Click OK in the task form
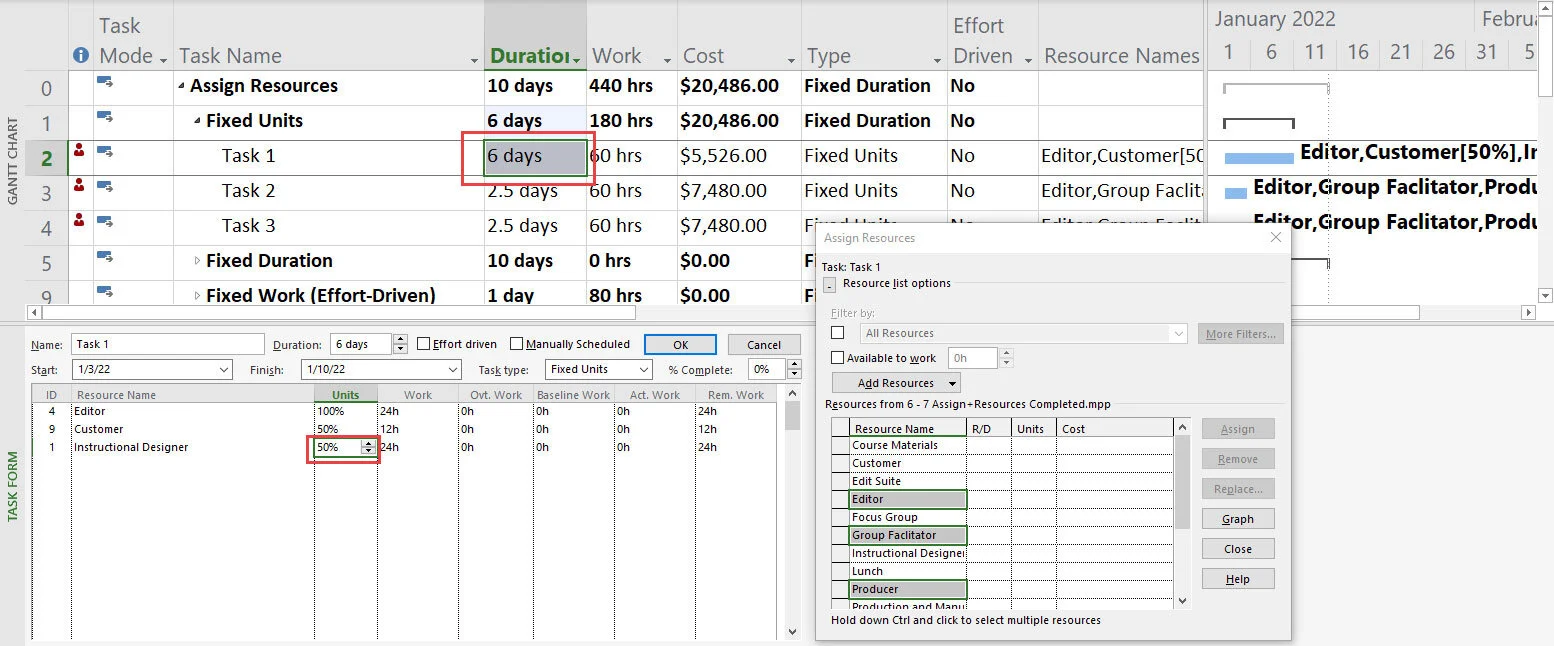Image resolution: width=1554 pixels, height=646 pixels. pos(680,344)
